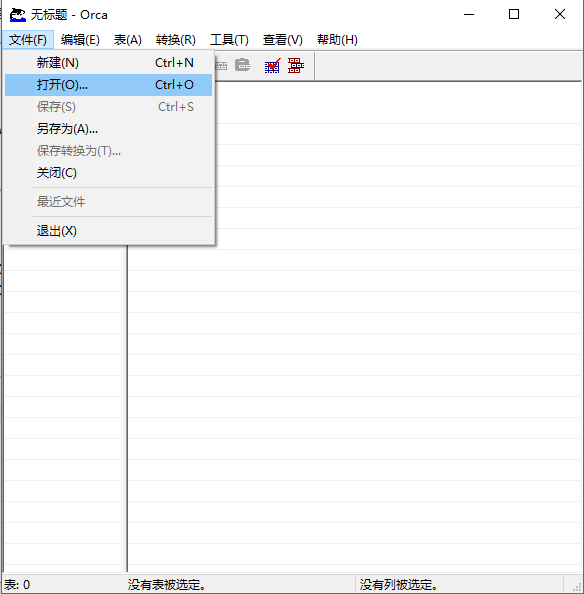
Task: Click 保存转换为(T)... menu entry
Action: (108, 151)
